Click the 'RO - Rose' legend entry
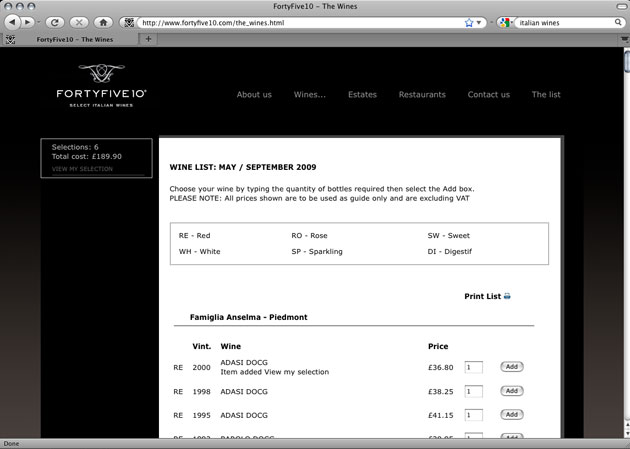Viewport: 630px width, 449px height. [x=309, y=236]
